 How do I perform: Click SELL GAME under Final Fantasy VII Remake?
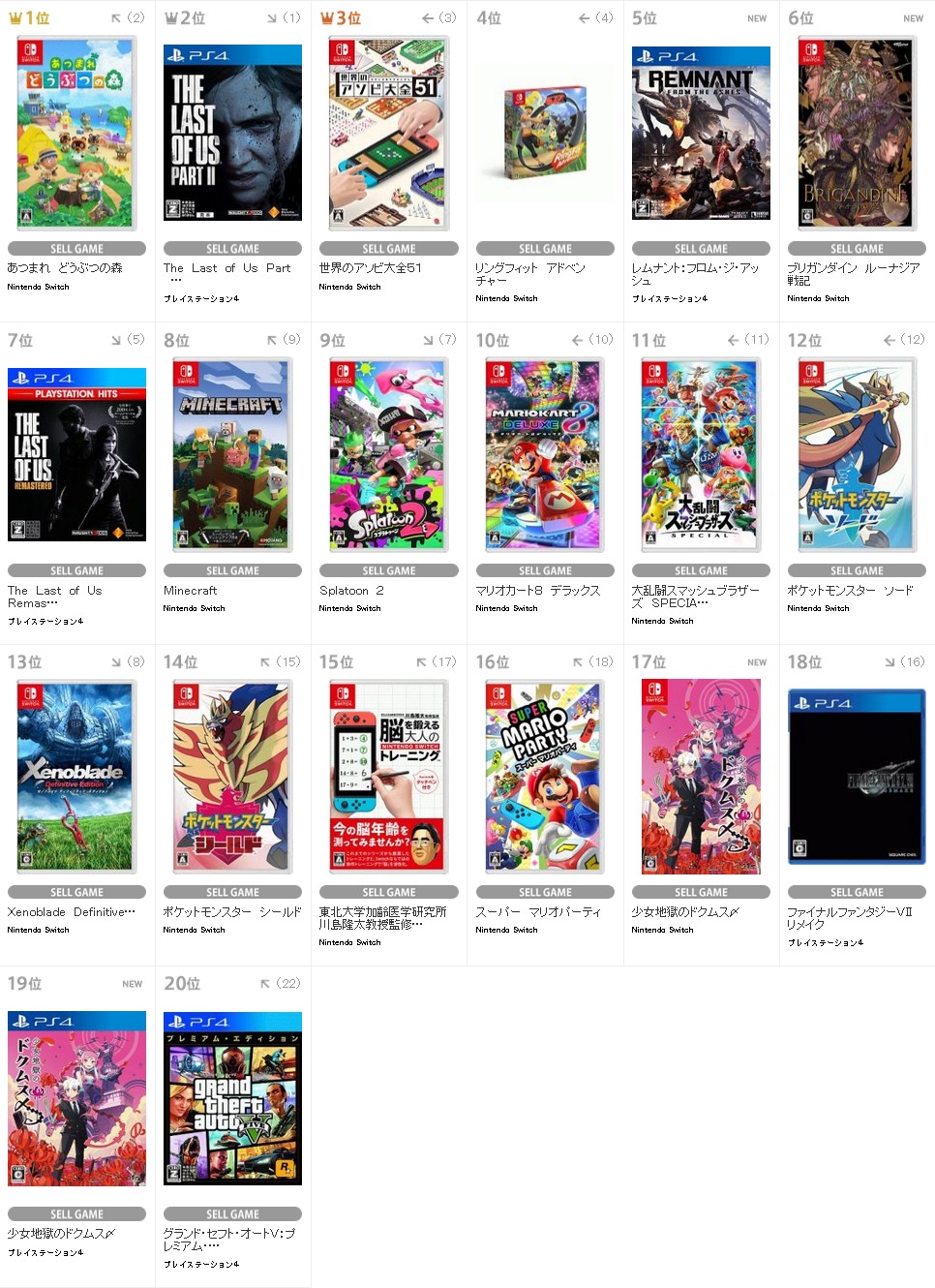click(x=857, y=892)
